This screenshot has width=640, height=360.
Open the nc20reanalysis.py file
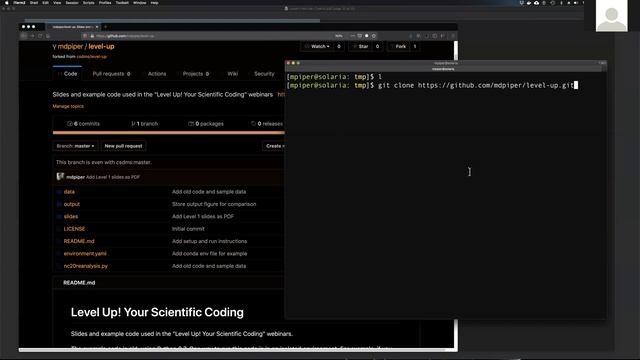point(86,266)
